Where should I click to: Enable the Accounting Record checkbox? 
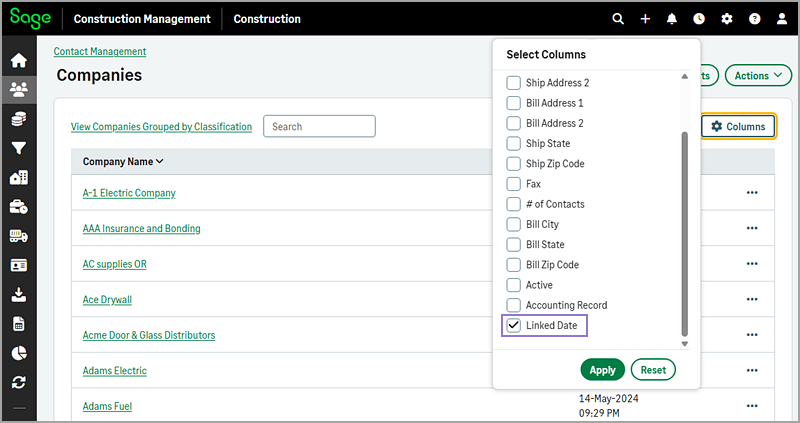514,305
